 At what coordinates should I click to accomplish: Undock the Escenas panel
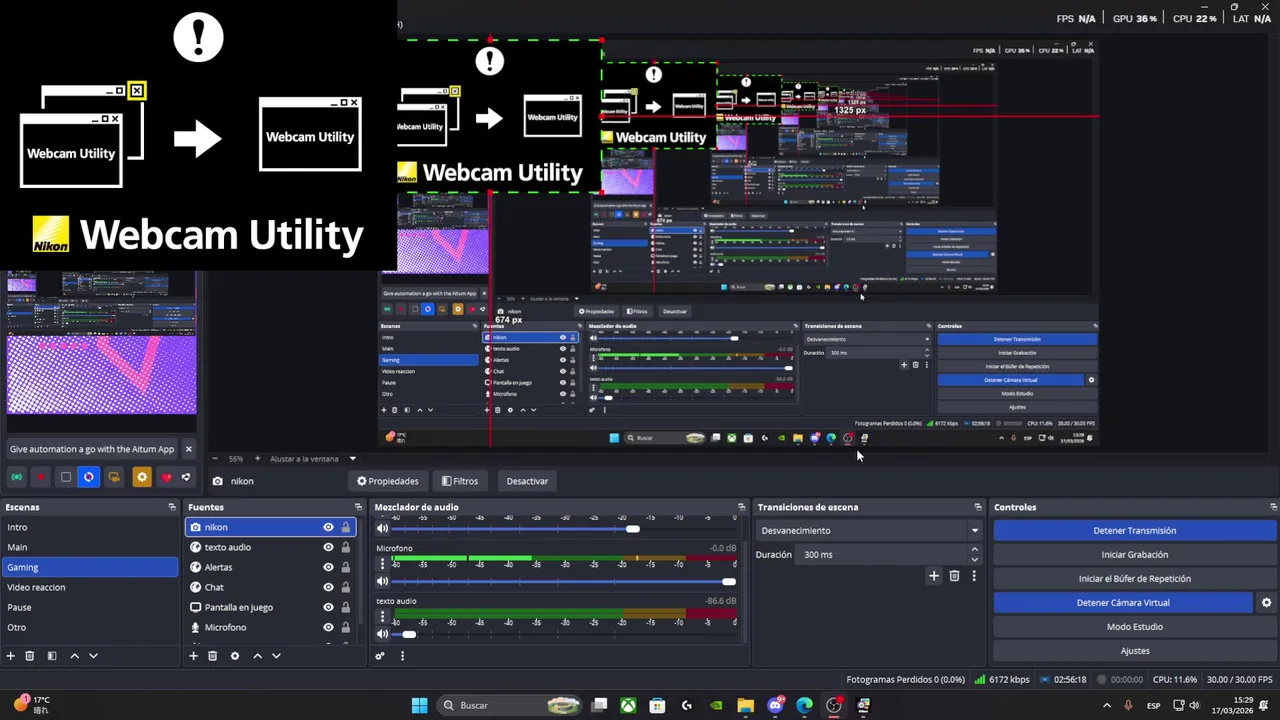[x=172, y=507]
